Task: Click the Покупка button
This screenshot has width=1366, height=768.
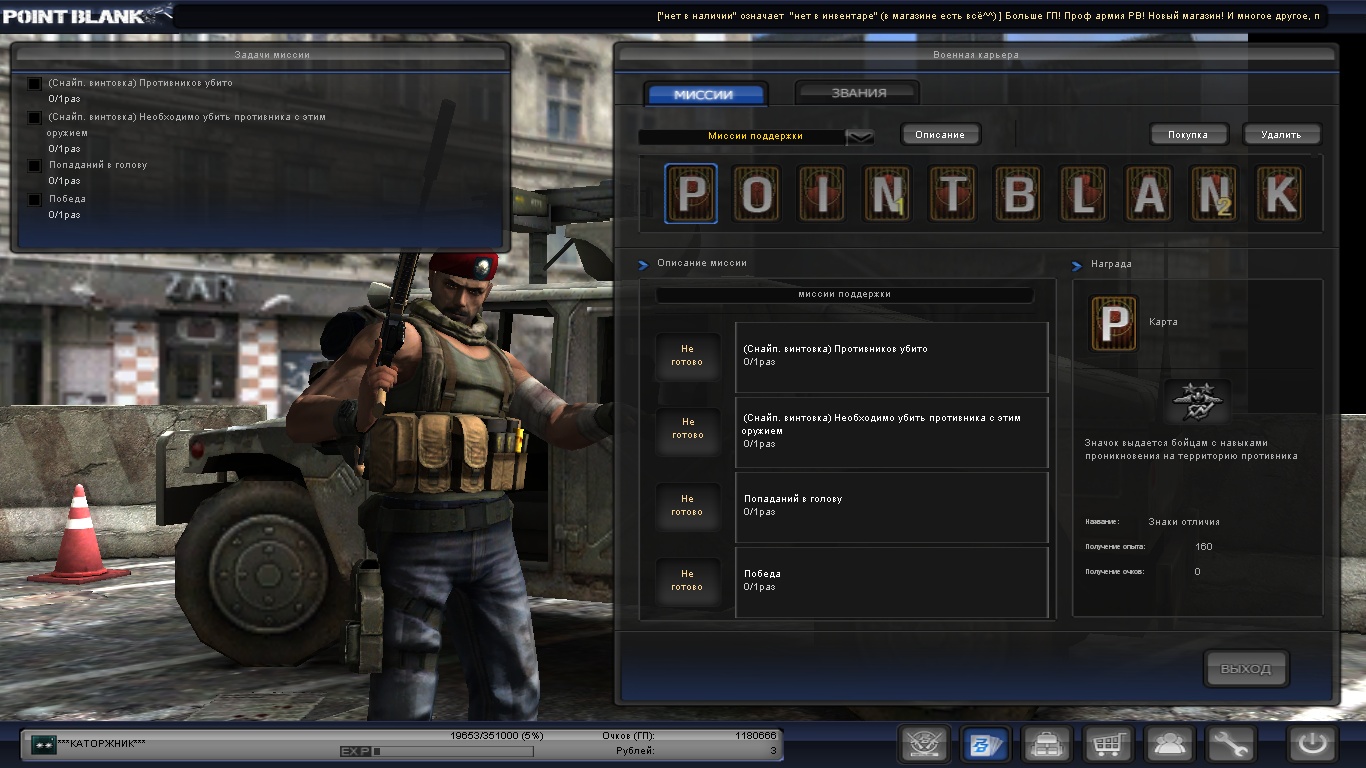Action: (1188, 135)
